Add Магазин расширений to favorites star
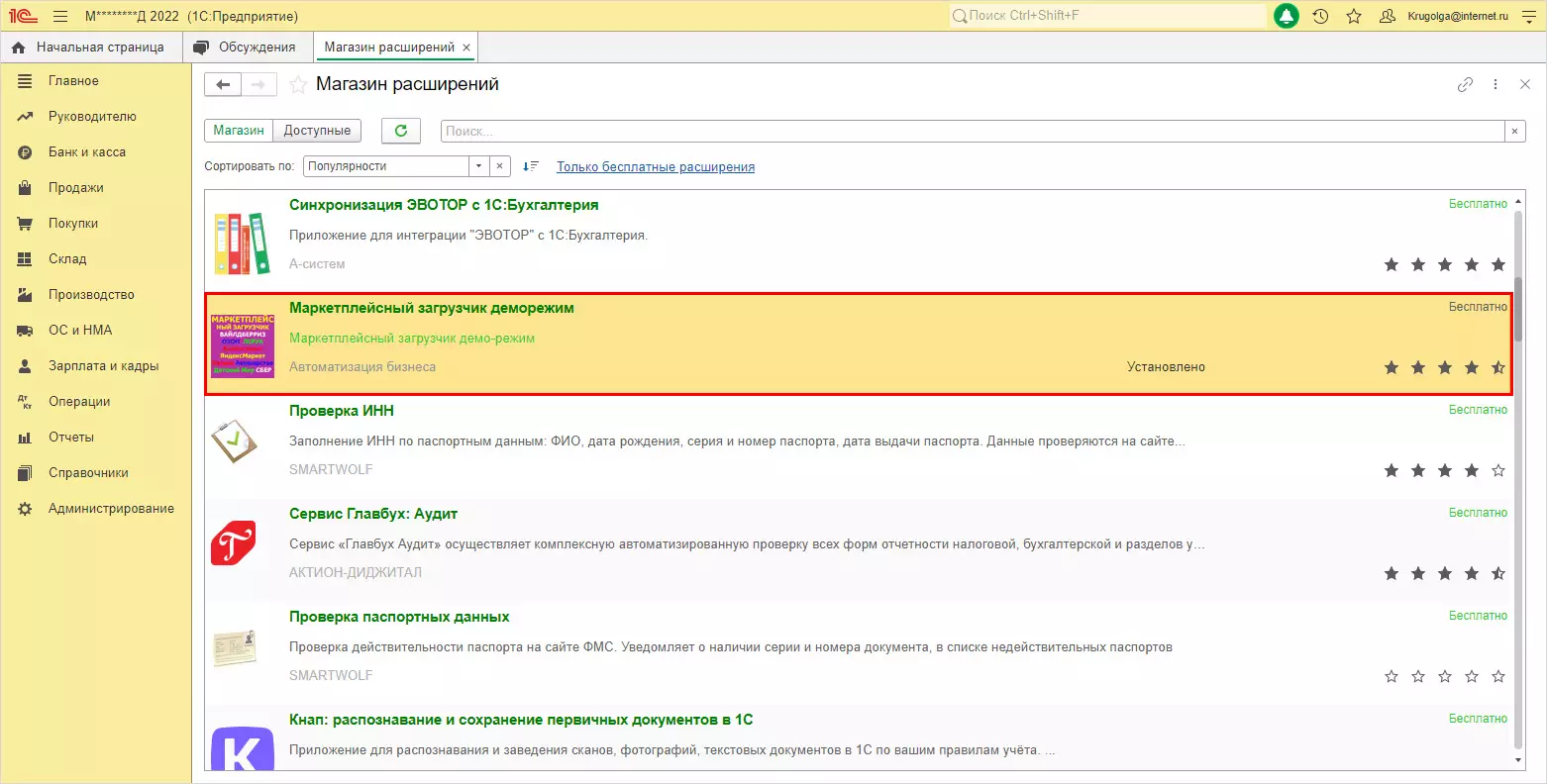The image size is (1547, 784). coord(297,85)
